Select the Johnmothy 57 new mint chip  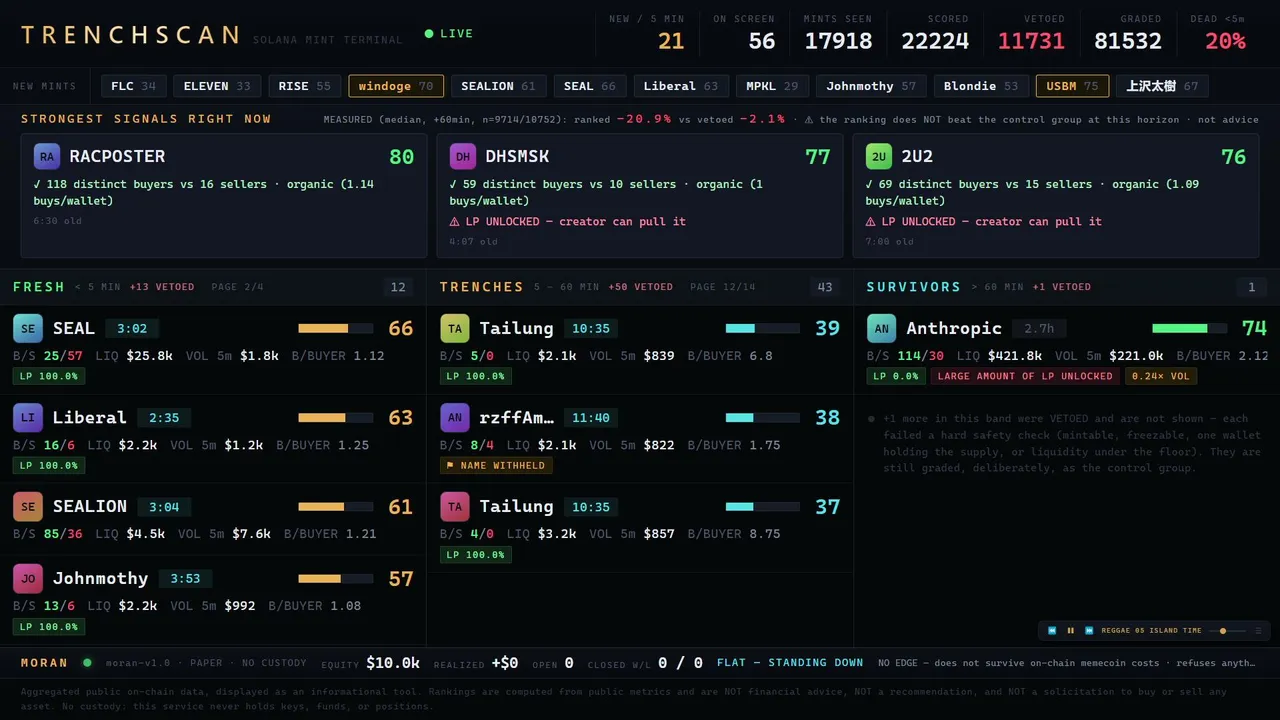(x=871, y=86)
